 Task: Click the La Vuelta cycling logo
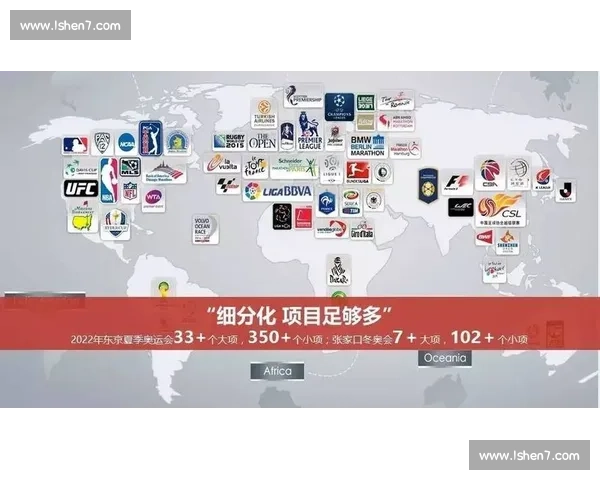223,163
